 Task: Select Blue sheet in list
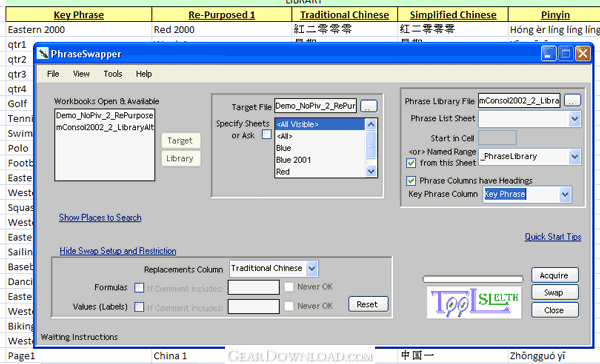[x=320, y=148]
